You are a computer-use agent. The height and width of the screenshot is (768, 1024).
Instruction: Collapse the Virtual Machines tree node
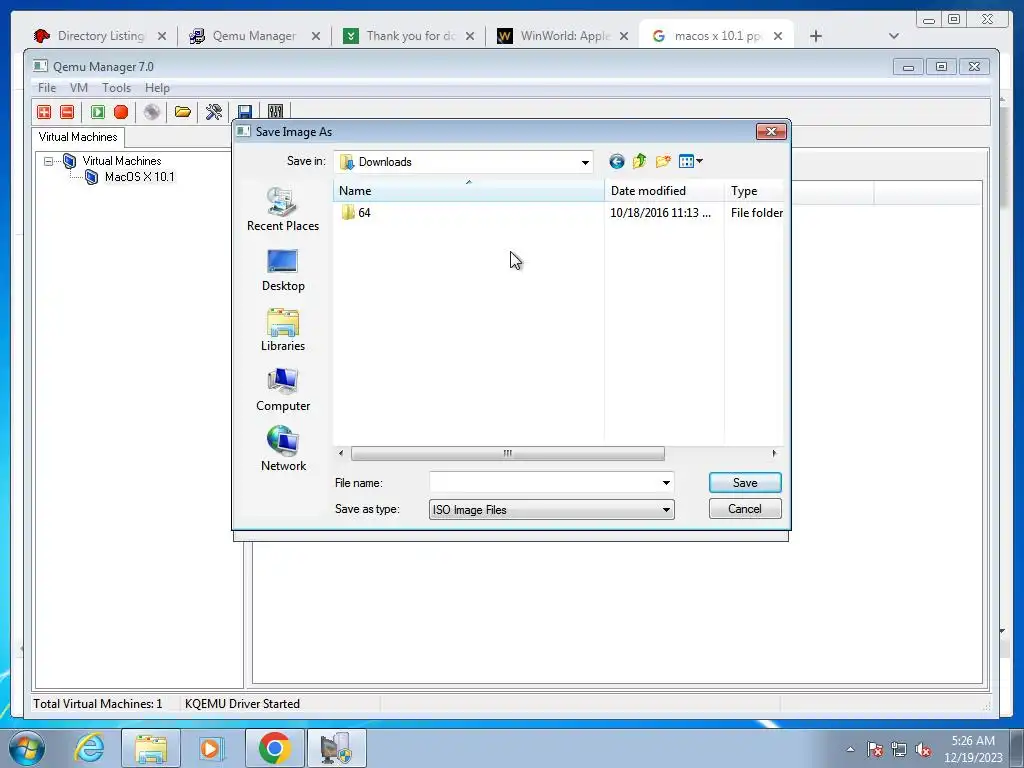(x=48, y=161)
